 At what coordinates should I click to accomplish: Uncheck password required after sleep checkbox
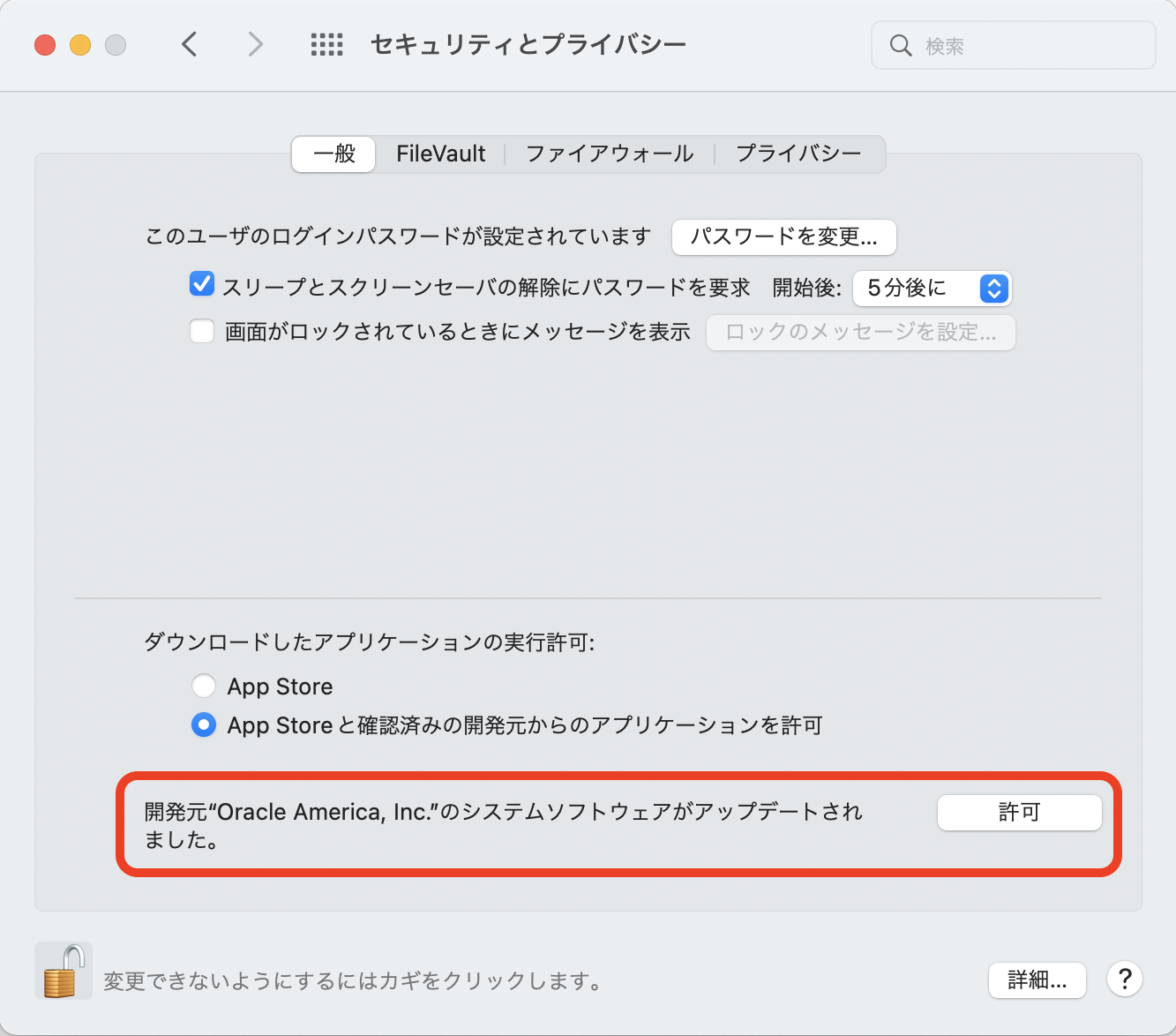point(202,285)
